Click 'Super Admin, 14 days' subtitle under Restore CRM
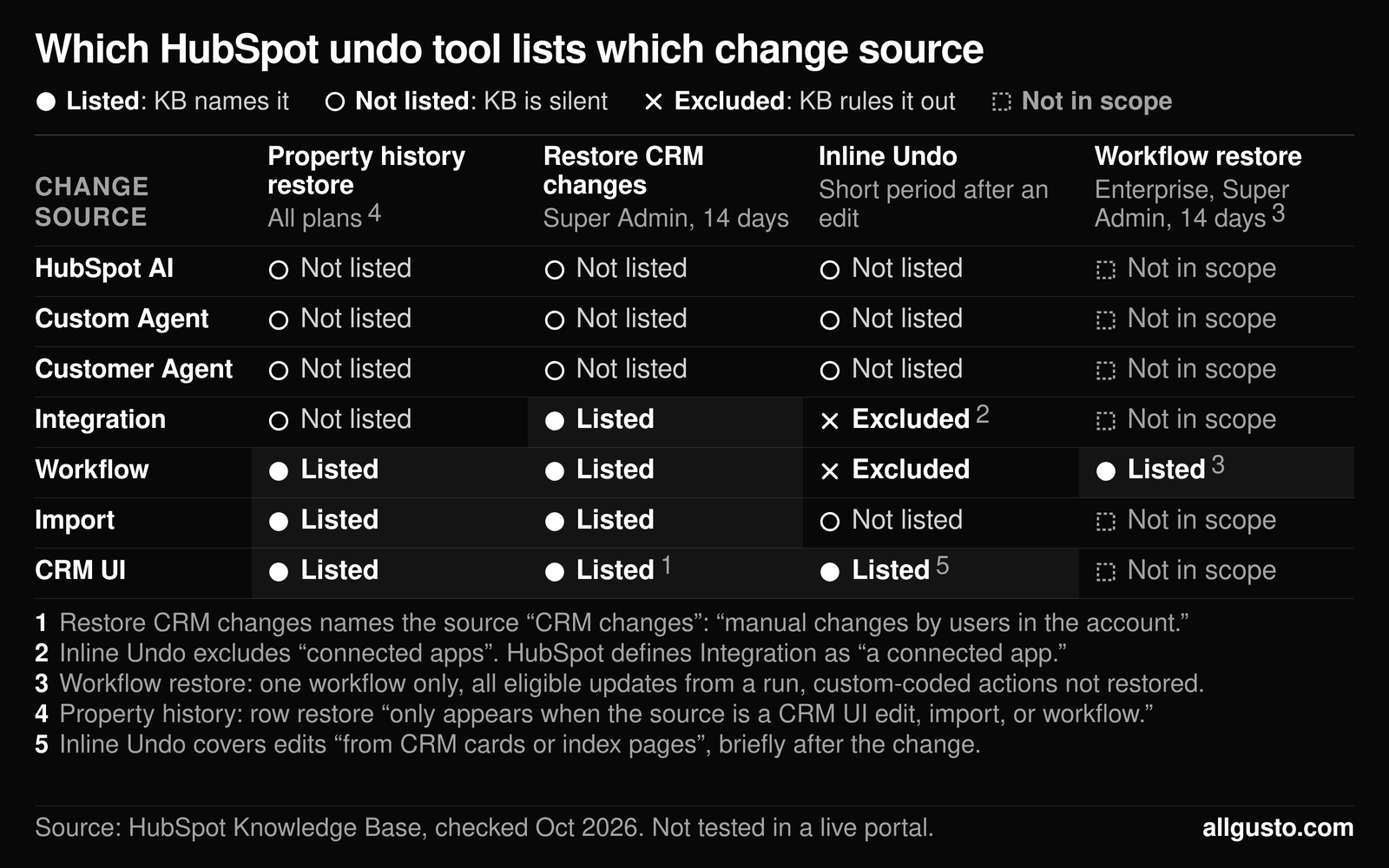 (666, 218)
